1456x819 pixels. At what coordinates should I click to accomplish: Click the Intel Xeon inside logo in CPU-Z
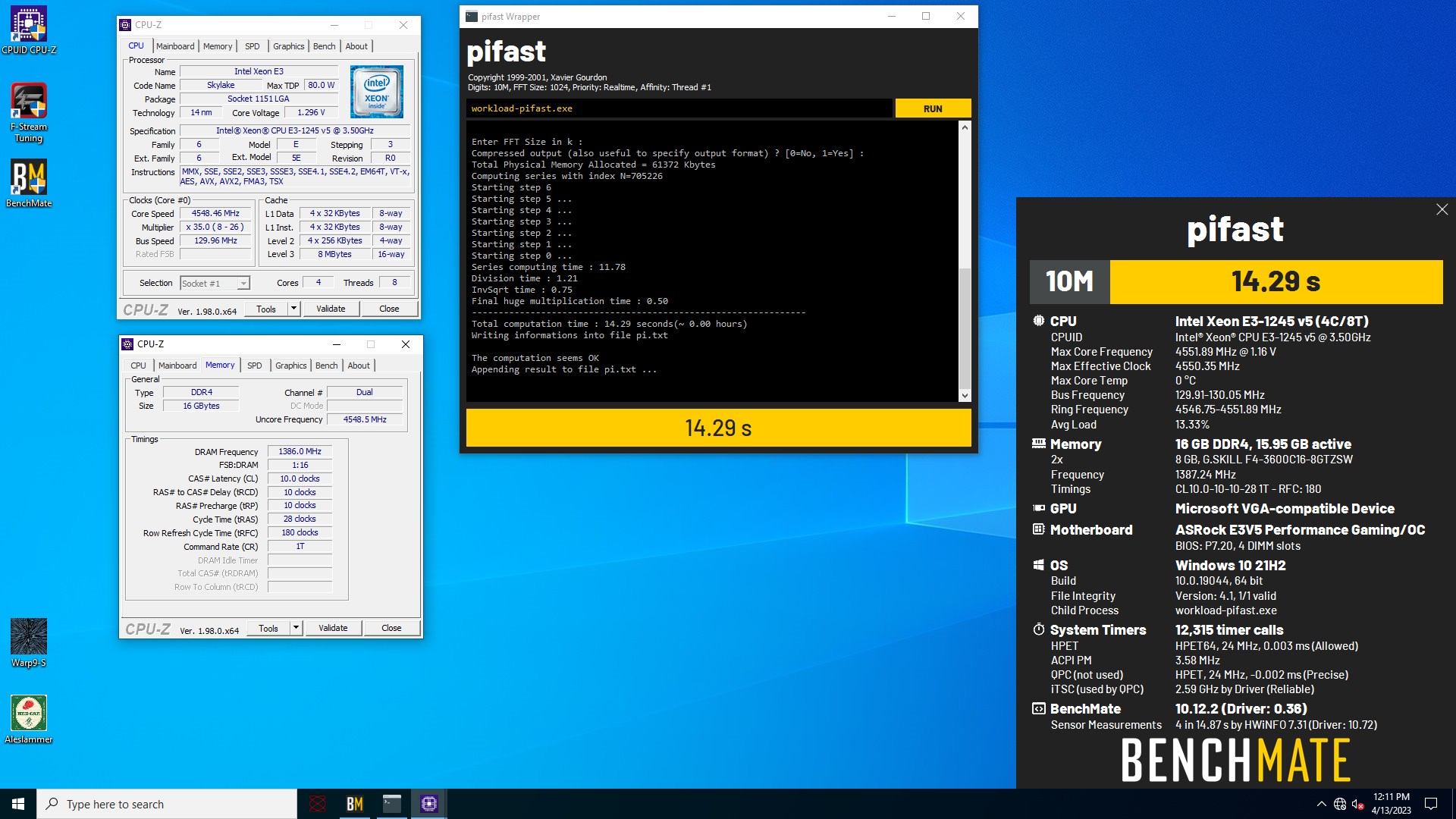tap(377, 92)
